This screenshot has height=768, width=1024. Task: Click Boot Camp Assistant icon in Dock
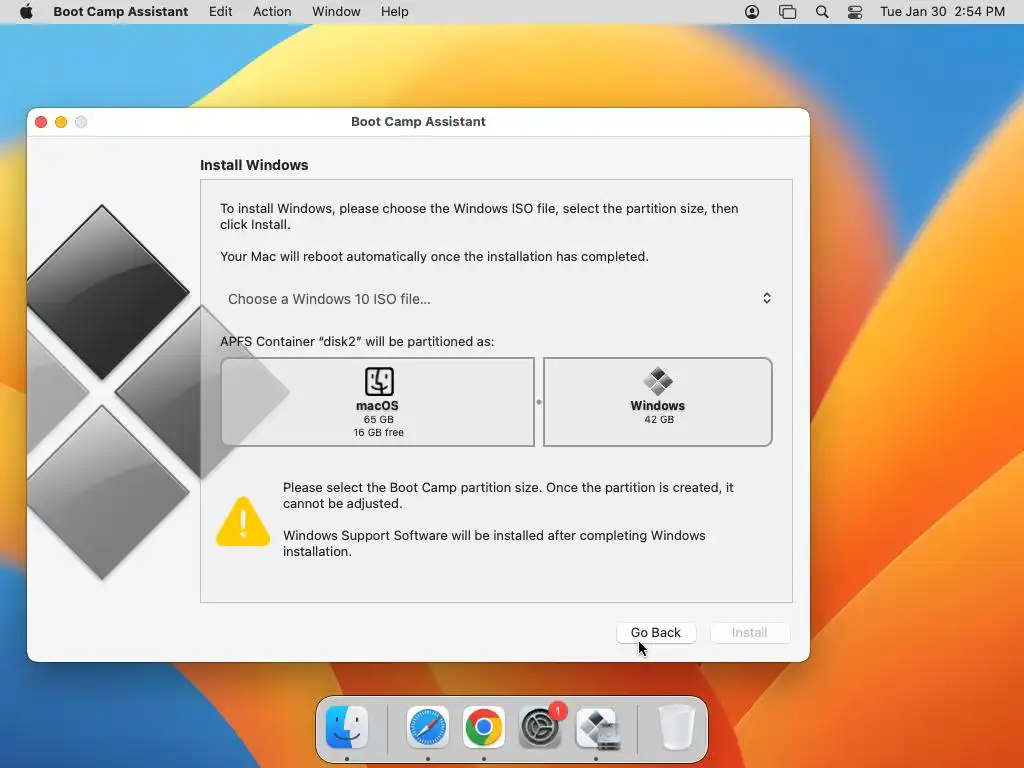[596, 728]
